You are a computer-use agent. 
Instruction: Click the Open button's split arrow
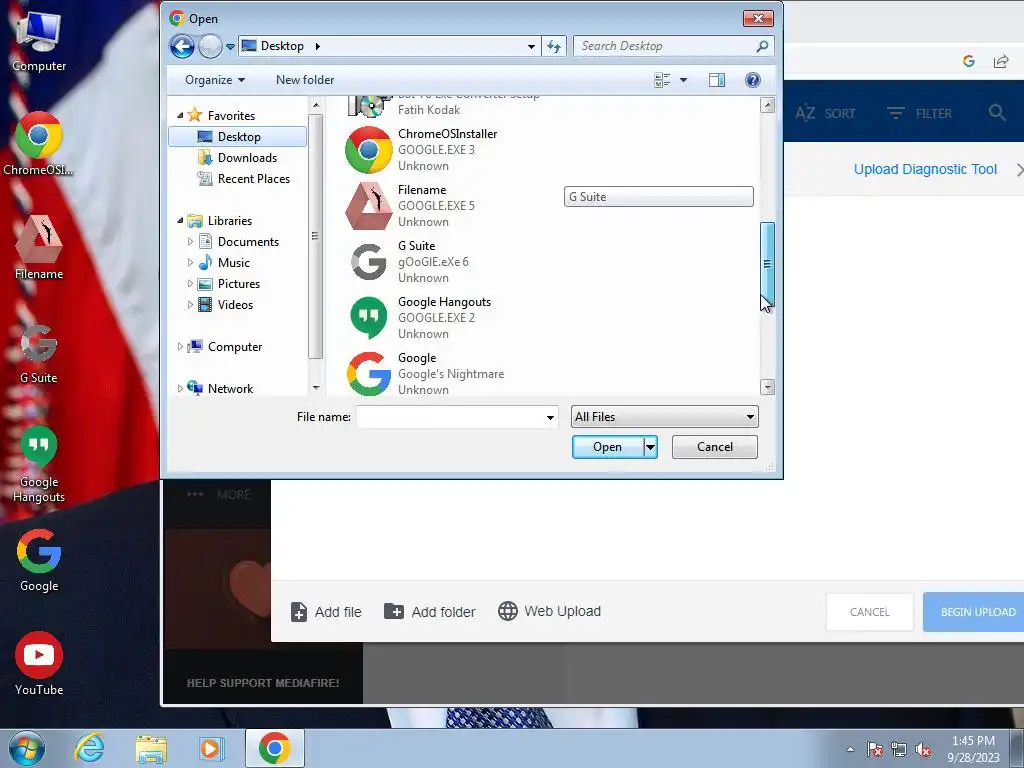[650, 447]
